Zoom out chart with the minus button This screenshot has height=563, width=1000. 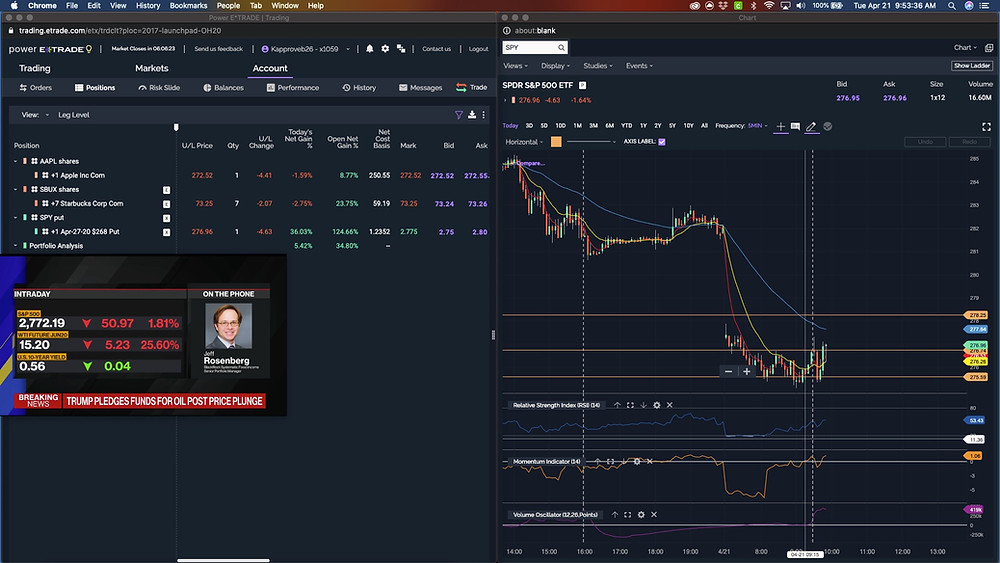click(x=728, y=371)
